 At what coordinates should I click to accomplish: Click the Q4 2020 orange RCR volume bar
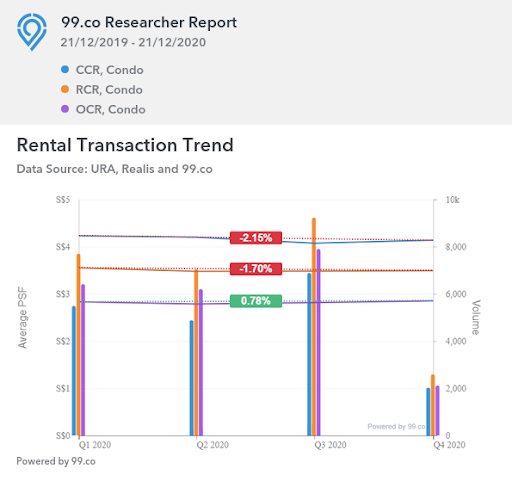click(433, 405)
